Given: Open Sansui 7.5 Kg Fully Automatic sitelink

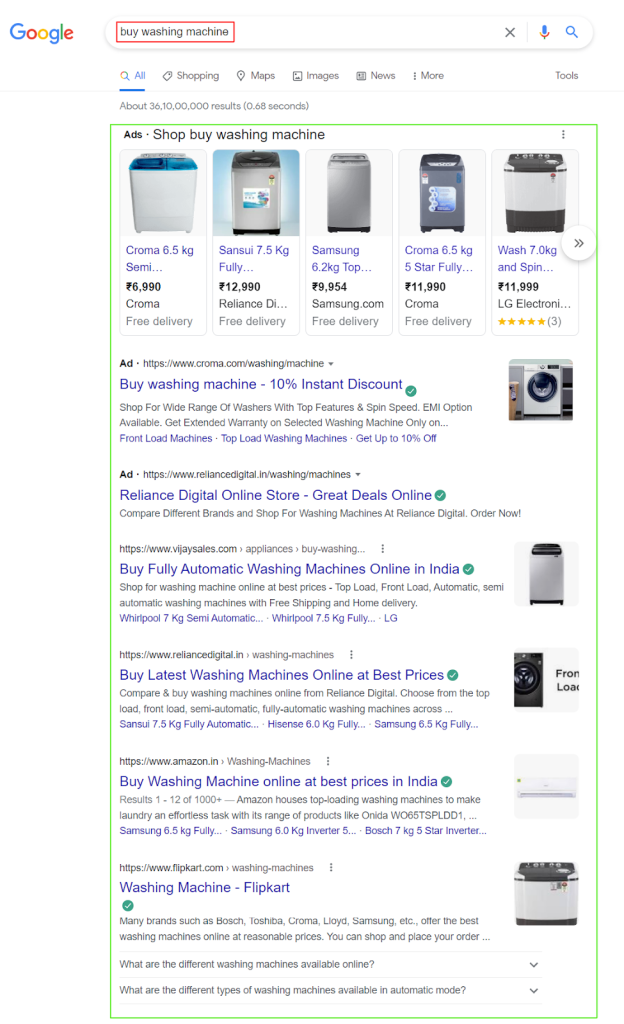Looking at the screenshot, I should pyautogui.click(x=189, y=724).
